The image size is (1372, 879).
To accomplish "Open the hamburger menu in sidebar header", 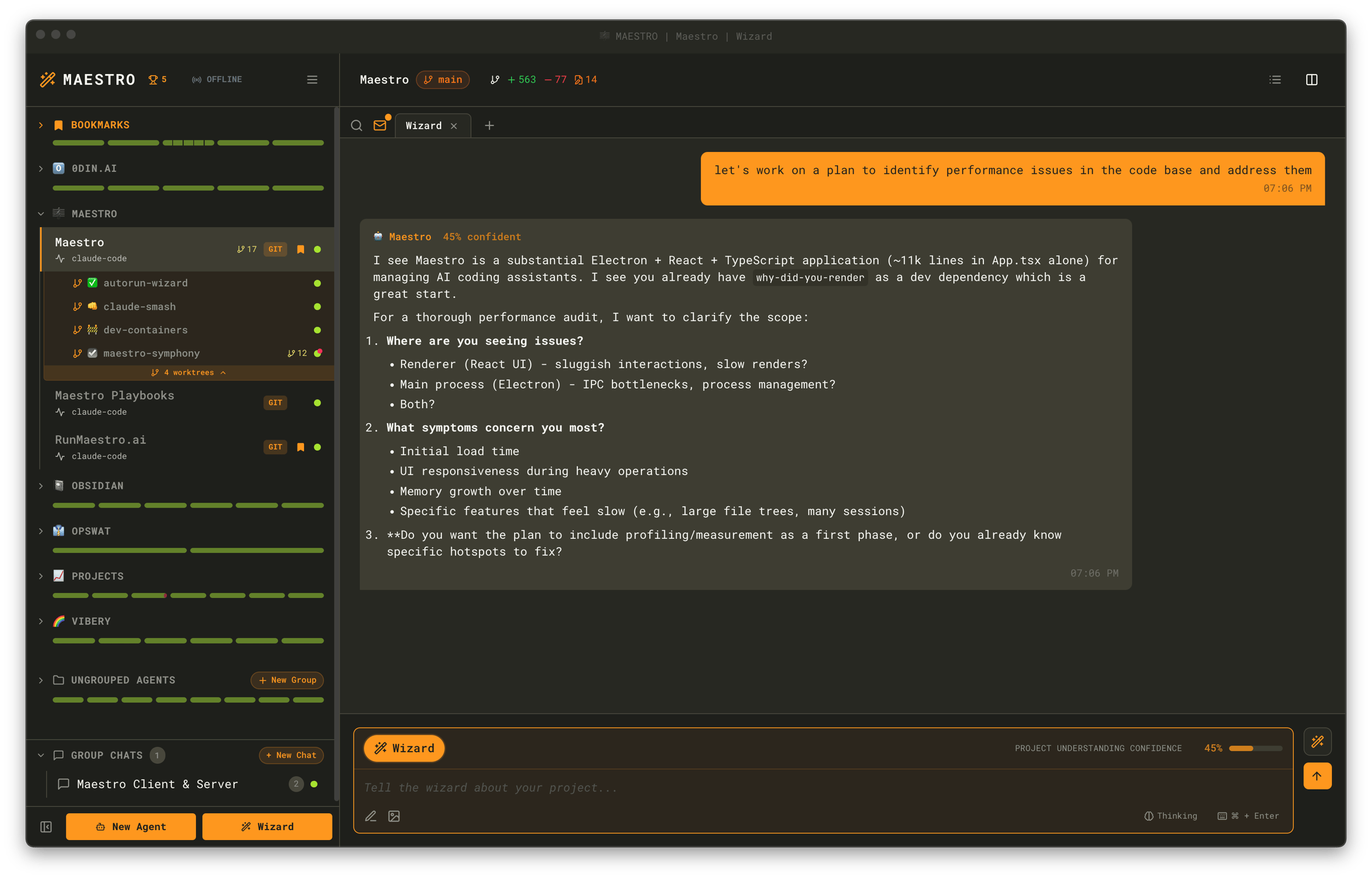I will [312, 80].
